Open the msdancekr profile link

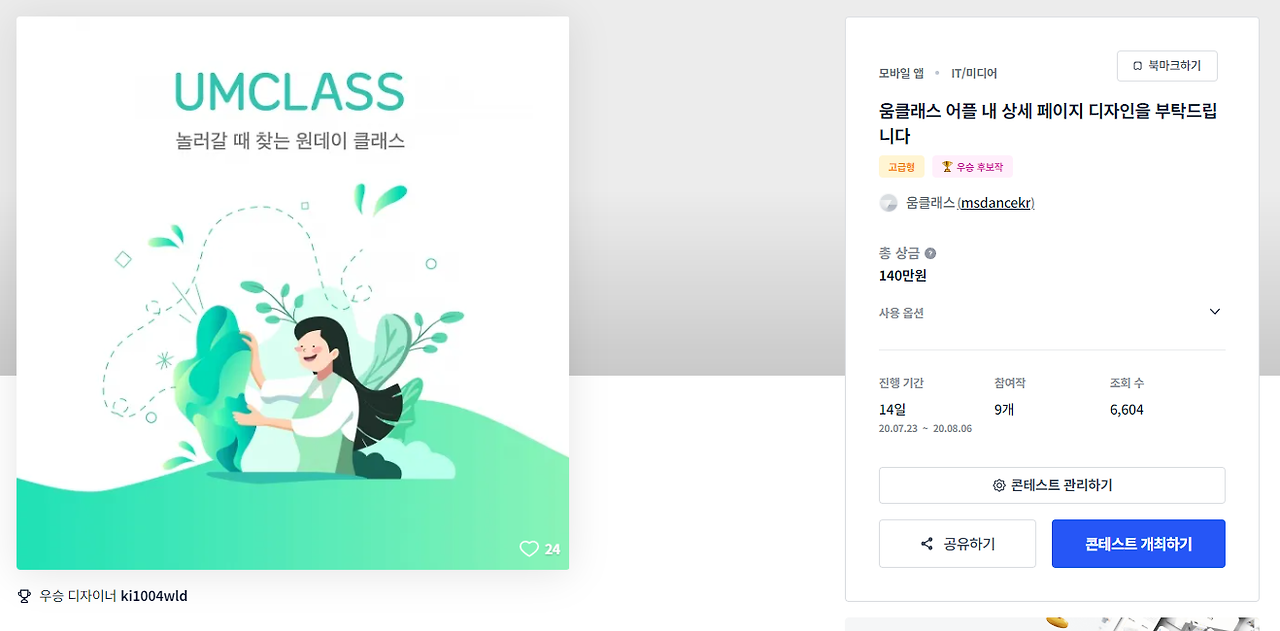(x=996, y=203)
